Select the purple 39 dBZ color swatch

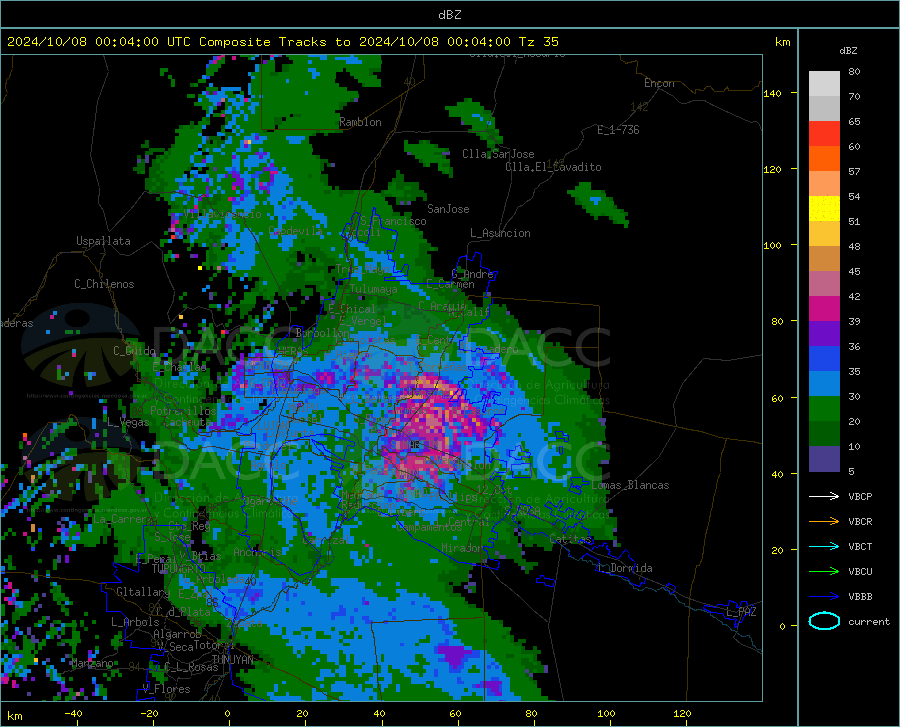(x=824, y=334)
